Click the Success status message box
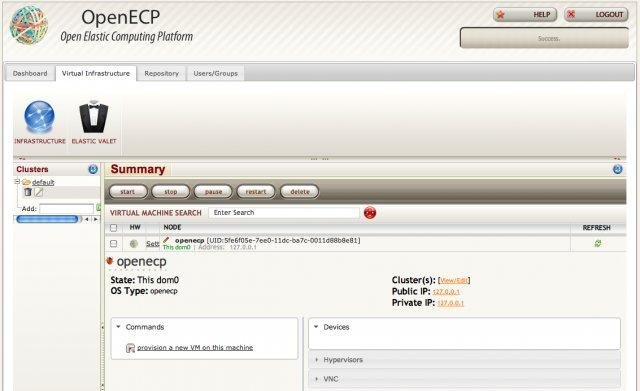This screenshot has height=391, width=640. (x=544, y=38)
